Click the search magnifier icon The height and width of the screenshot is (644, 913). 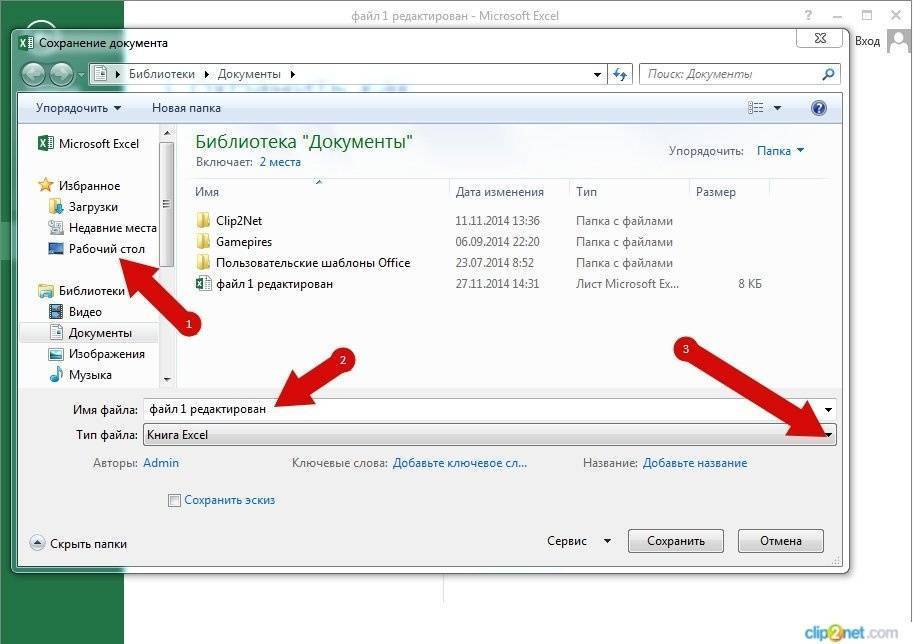point(827,74)
